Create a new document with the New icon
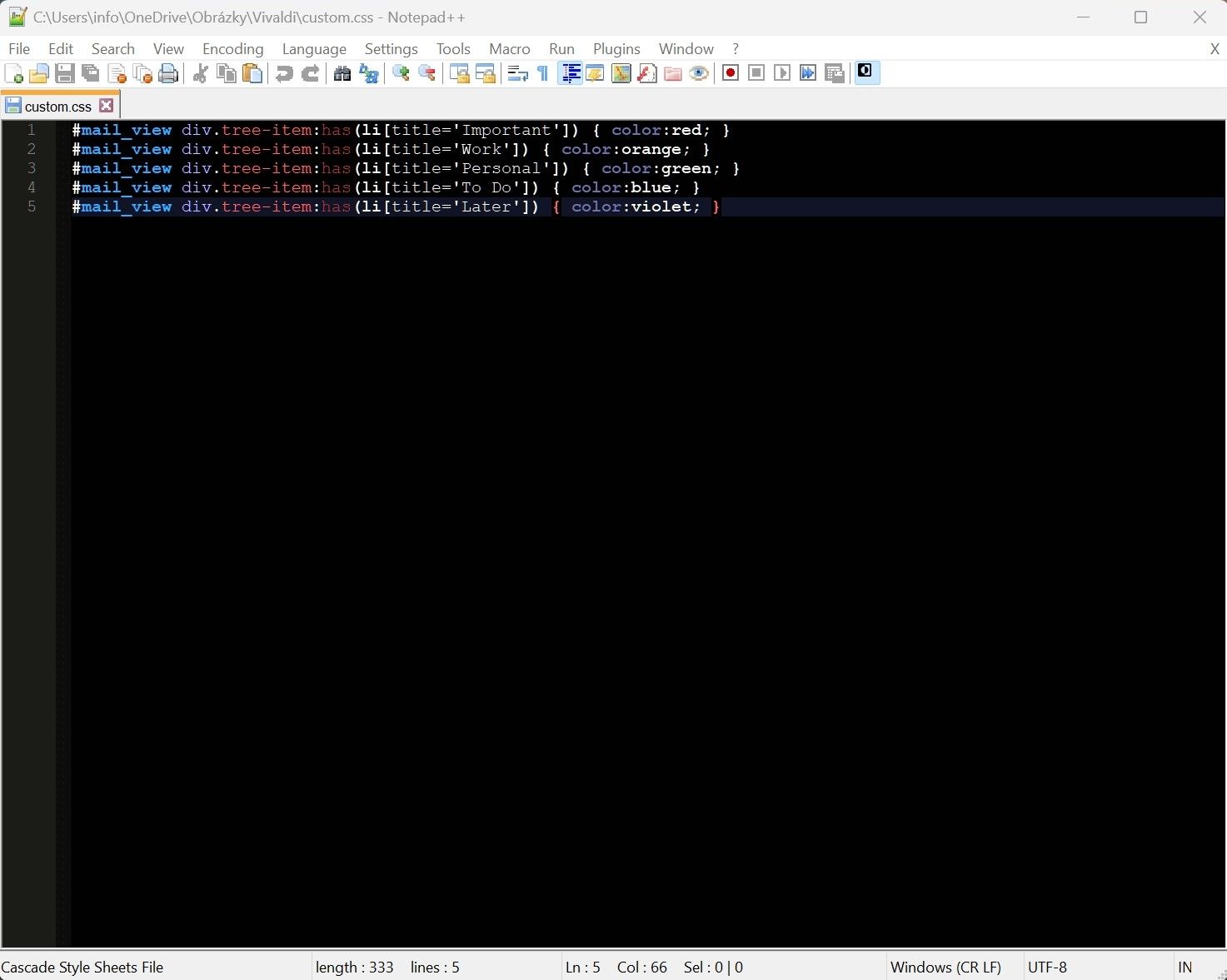This screenshot has height=980, width=1227. [x=14, y=73]
